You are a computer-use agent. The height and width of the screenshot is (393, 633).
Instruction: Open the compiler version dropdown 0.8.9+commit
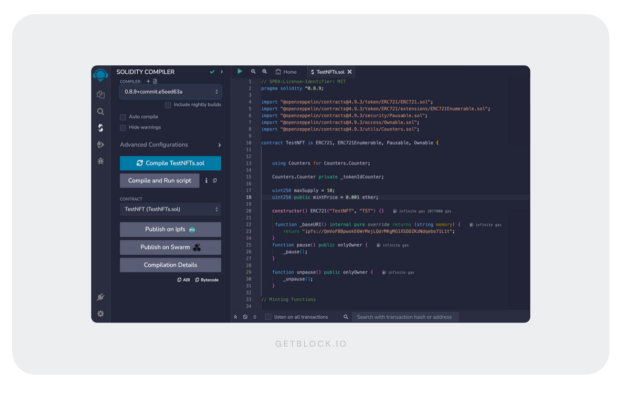pyautogui.click(x=170, y=92)
